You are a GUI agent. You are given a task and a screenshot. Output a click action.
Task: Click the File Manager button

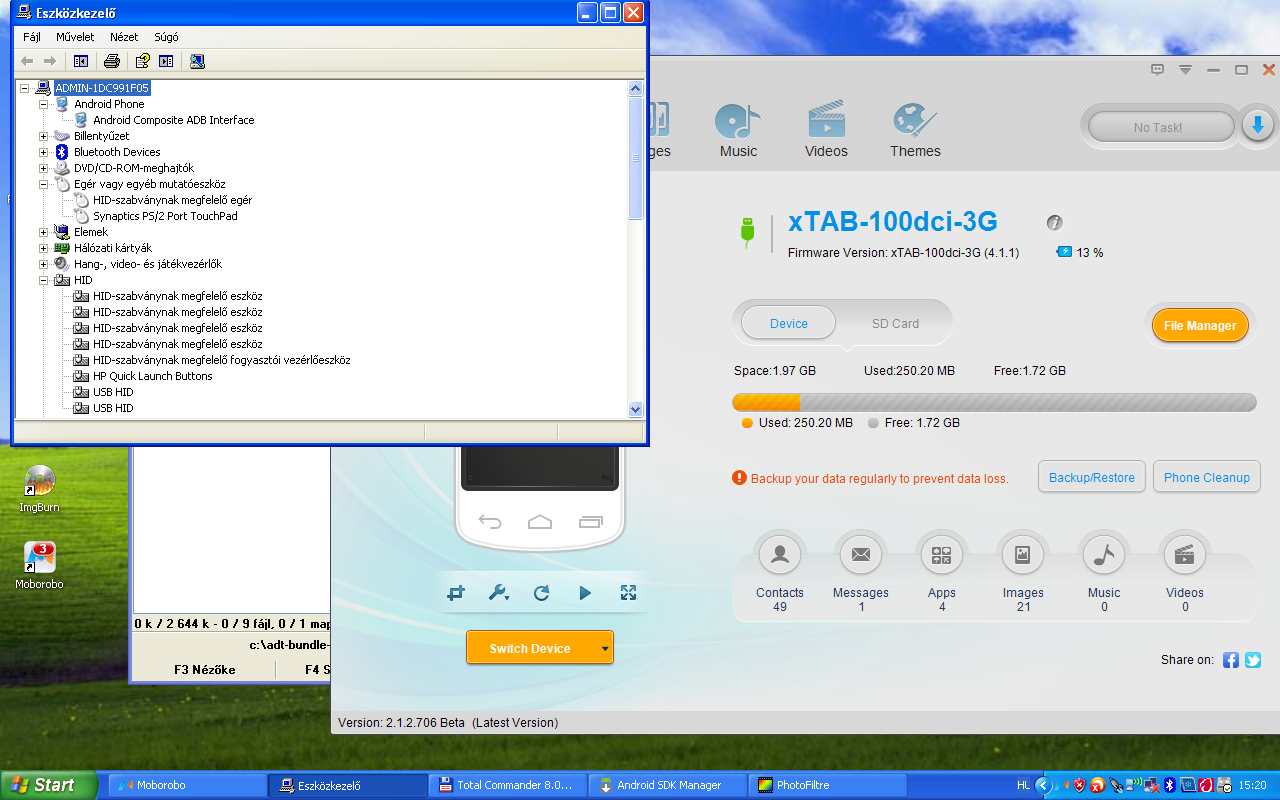(1199, 325)
